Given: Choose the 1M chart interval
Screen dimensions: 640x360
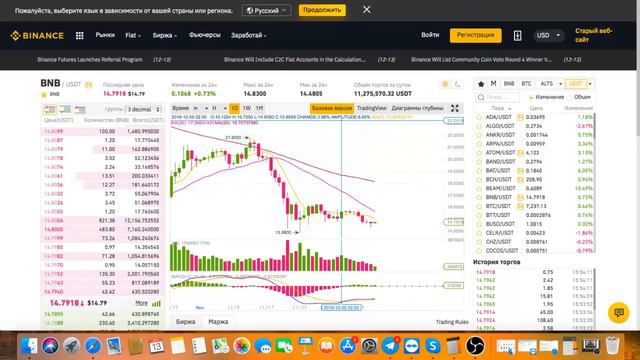Looking at the screenshot, I should point(259,108).
